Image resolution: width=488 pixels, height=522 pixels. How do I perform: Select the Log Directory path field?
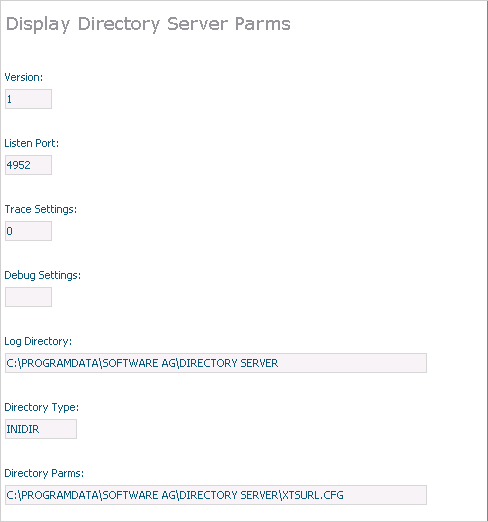click(216, 363)
